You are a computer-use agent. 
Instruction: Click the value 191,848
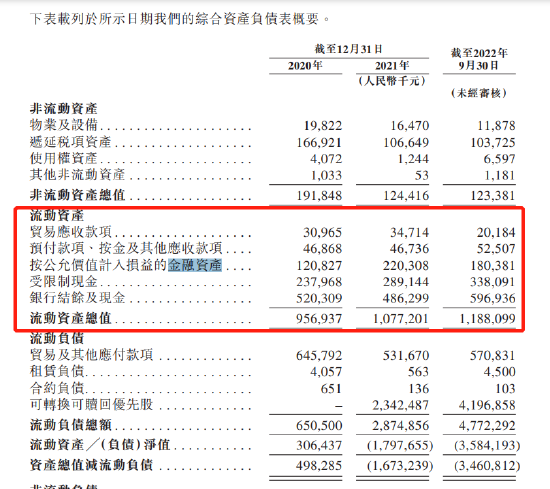(x=319, y=195)
